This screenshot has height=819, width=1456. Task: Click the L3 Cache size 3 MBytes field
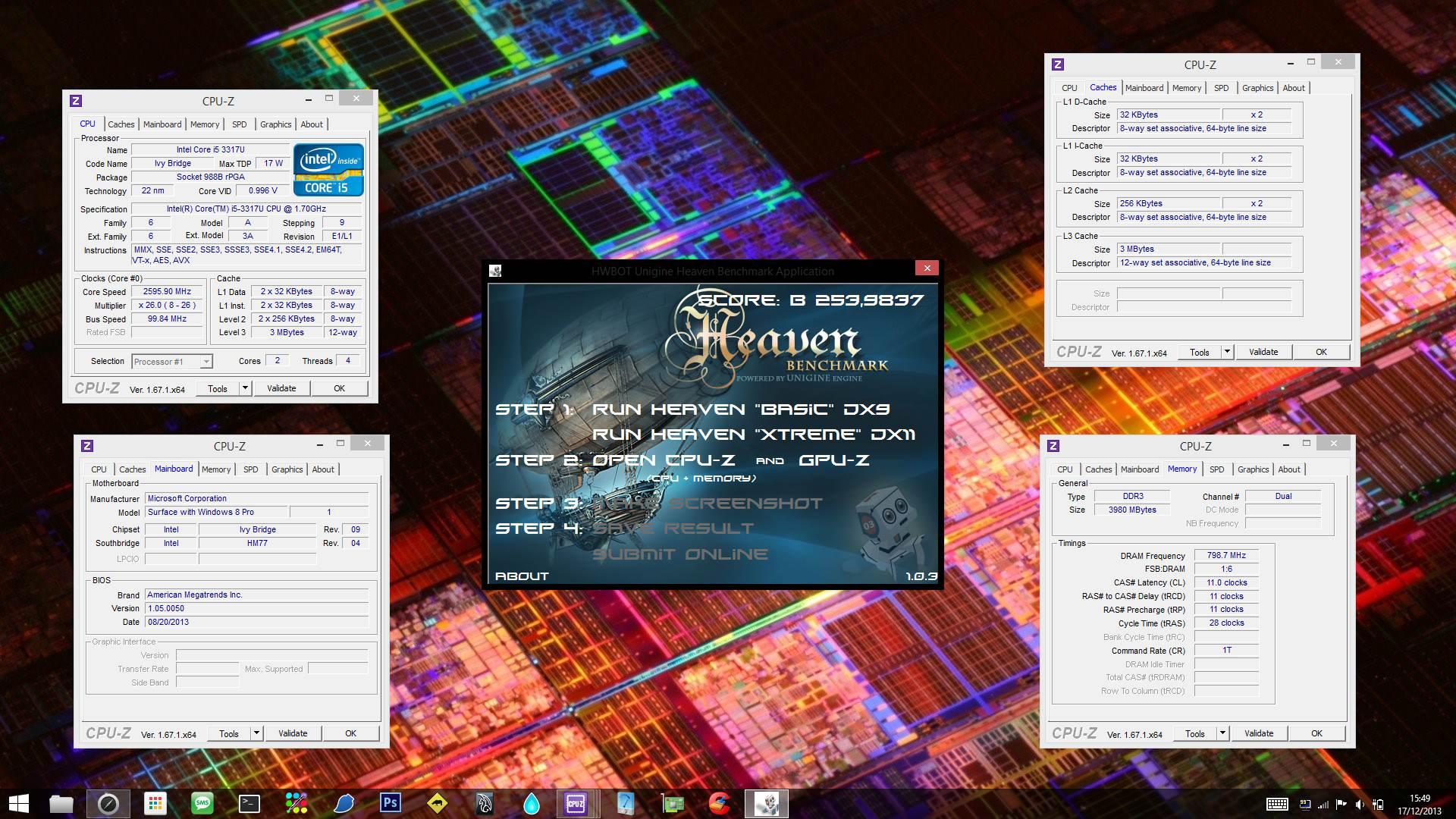(x=1169, y=249)
